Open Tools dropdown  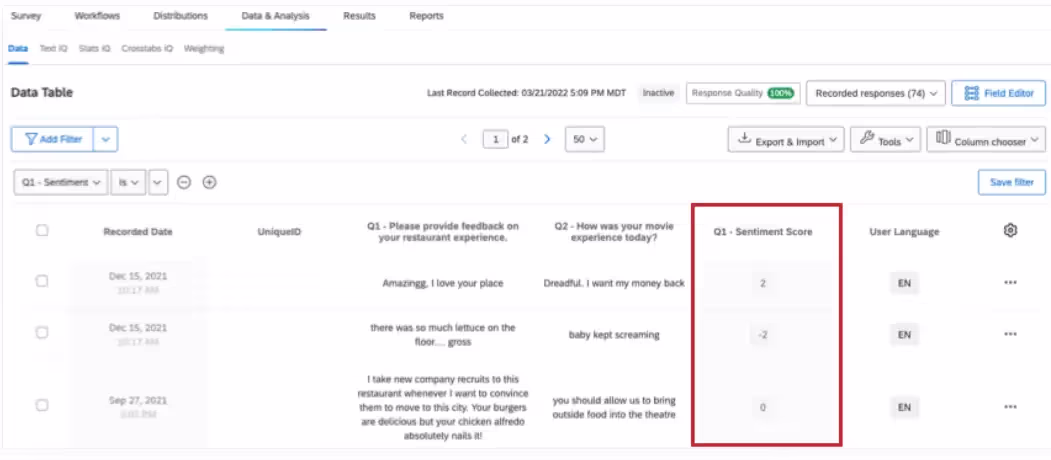(885, 139)
